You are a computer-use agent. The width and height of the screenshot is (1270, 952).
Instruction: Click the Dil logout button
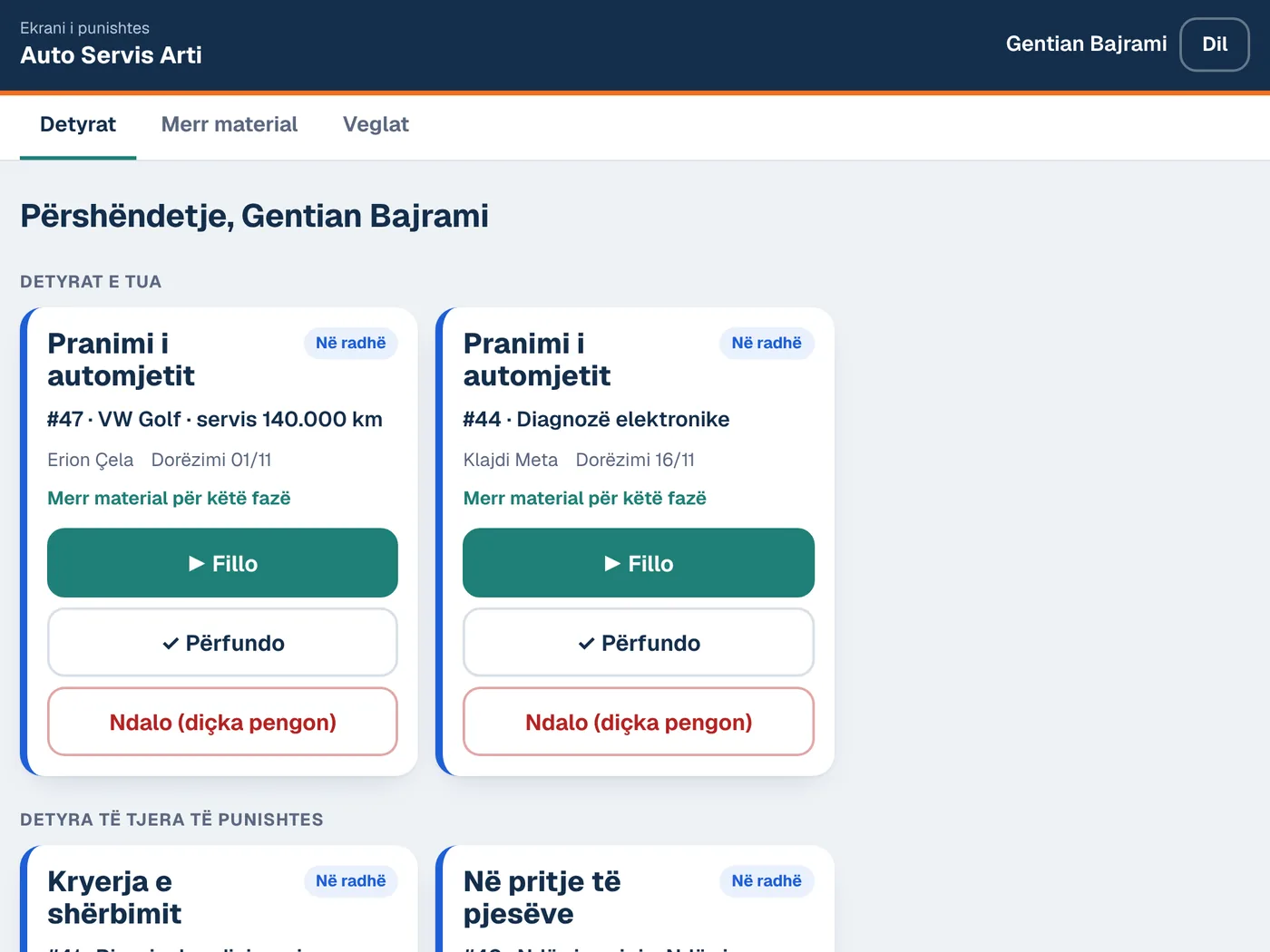coord(1214,44)
